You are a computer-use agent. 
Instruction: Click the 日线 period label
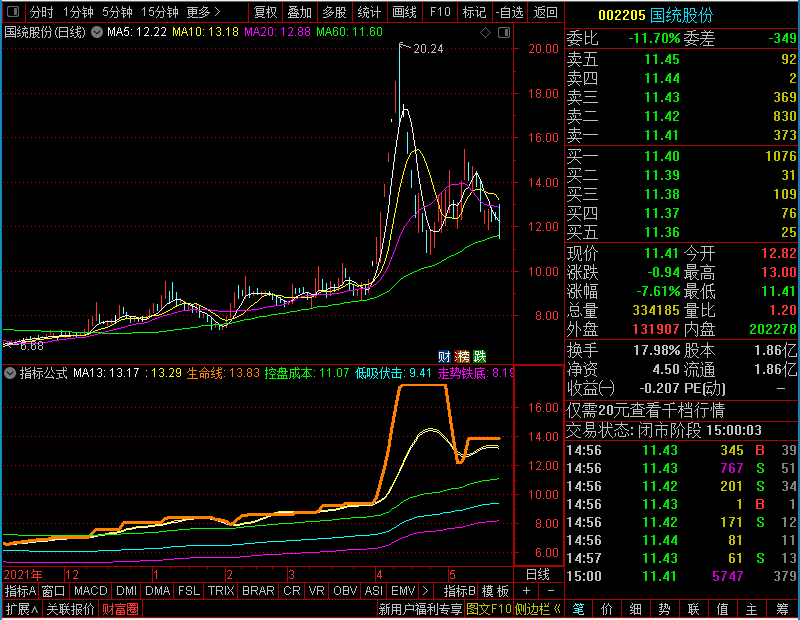538,575
